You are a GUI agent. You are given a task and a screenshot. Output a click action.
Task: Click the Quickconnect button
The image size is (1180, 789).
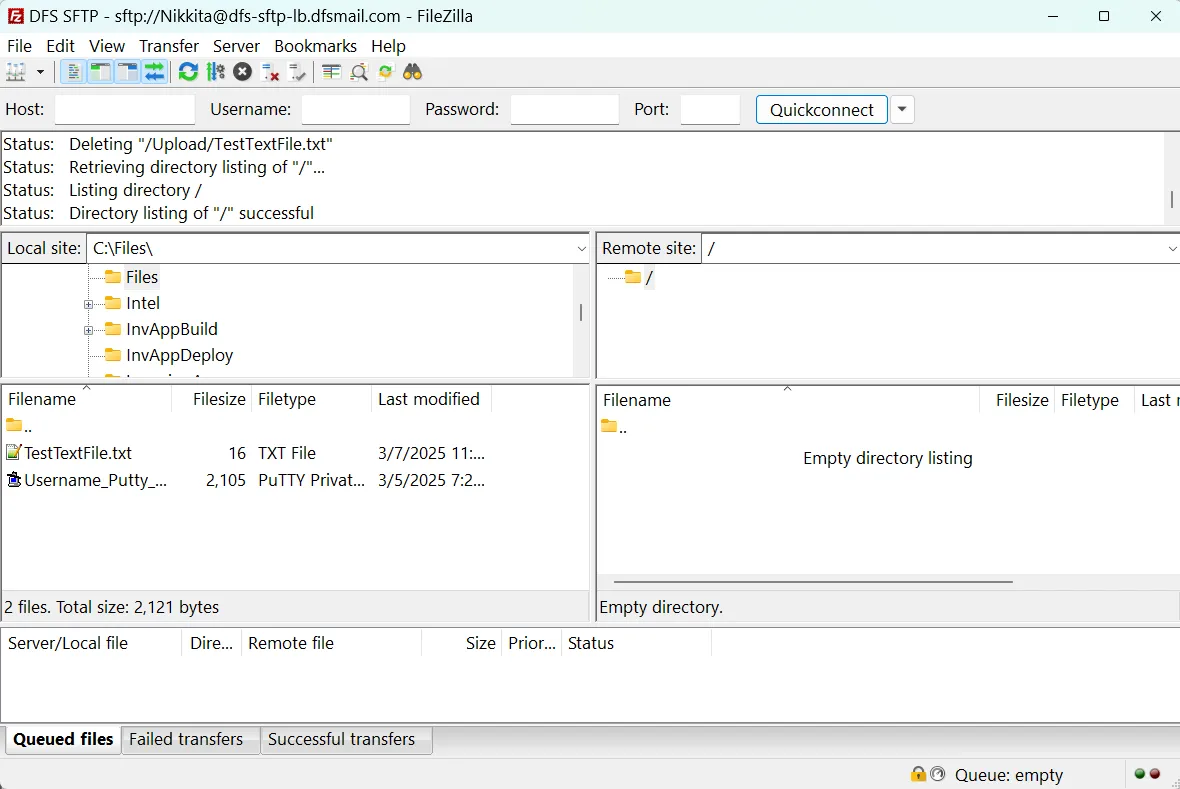822,110
